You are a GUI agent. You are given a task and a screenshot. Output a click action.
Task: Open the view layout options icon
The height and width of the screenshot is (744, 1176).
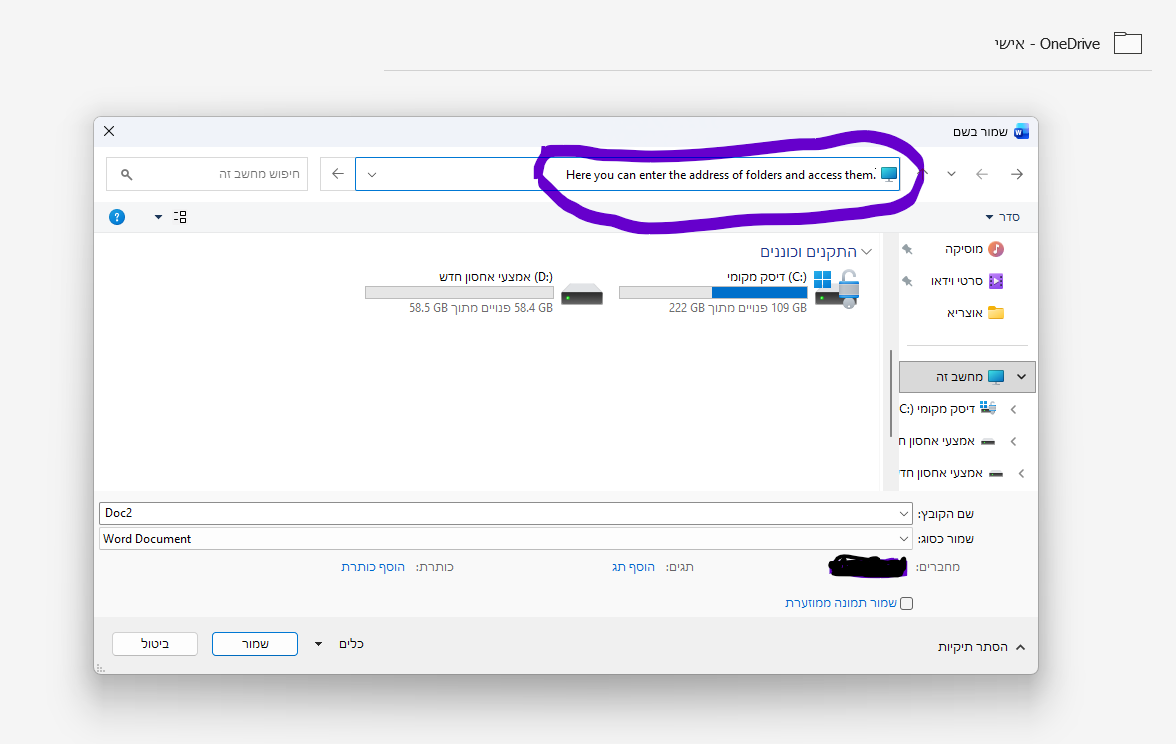point(180,217)
